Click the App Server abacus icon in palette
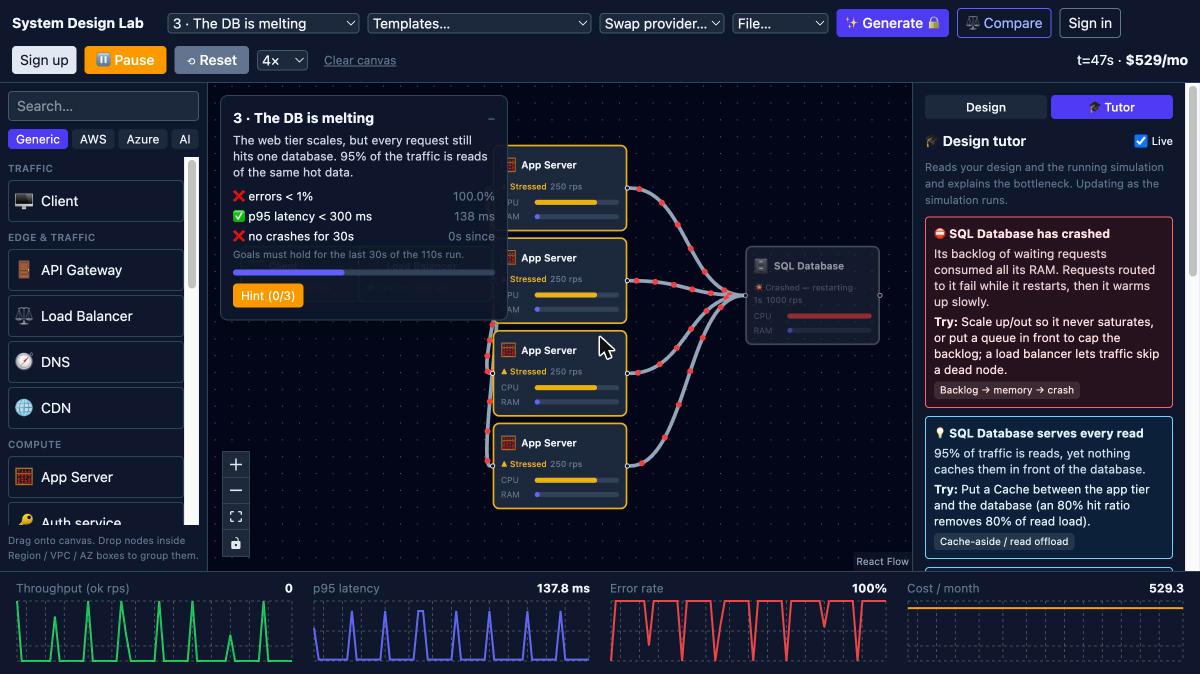Screen dimensions: 1200x674 coord(24,477)
